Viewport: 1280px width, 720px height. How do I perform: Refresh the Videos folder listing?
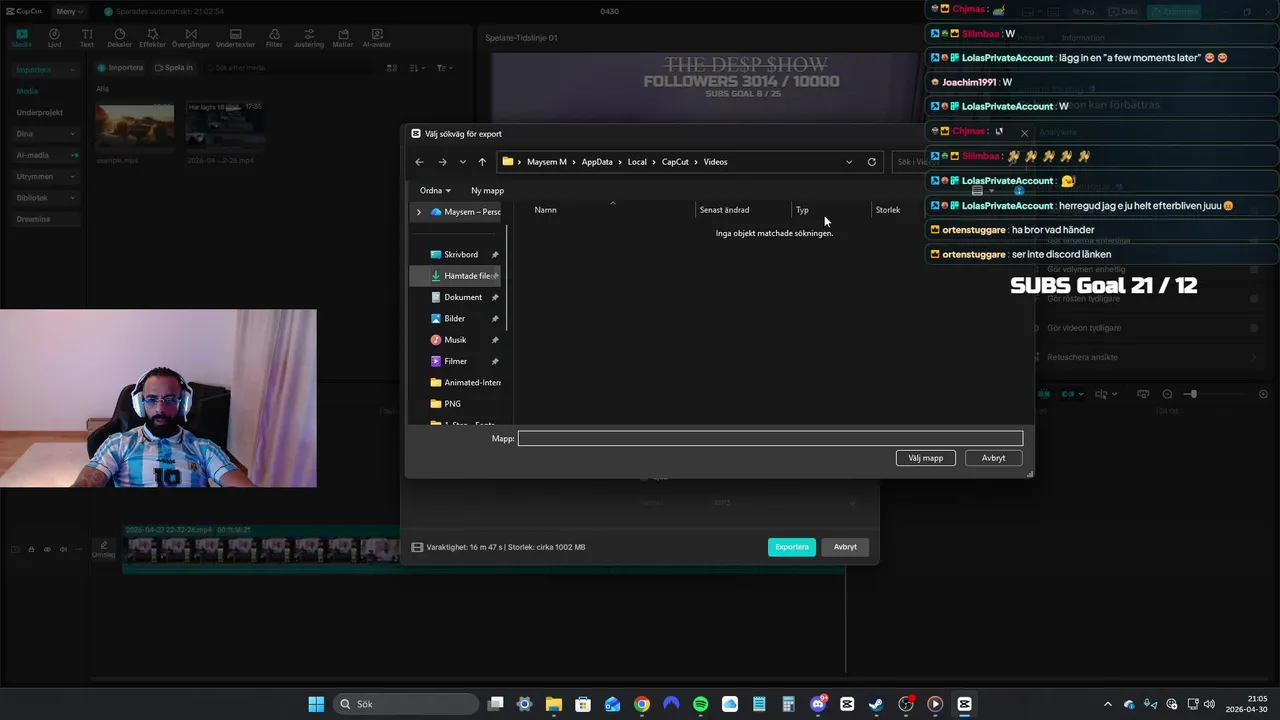(872, 162)
